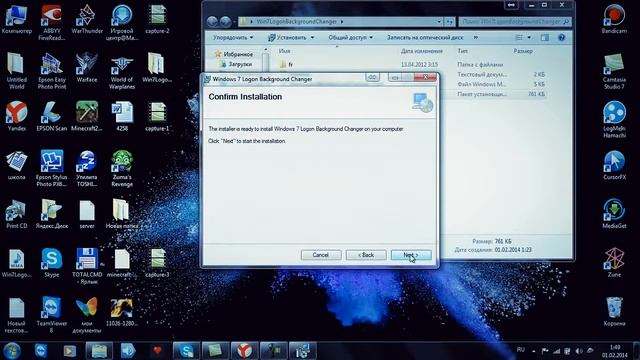This screenshot has width=640, height=360.
Task: Open address bar history dropdown in Explorer
Action: pos(439,22)
